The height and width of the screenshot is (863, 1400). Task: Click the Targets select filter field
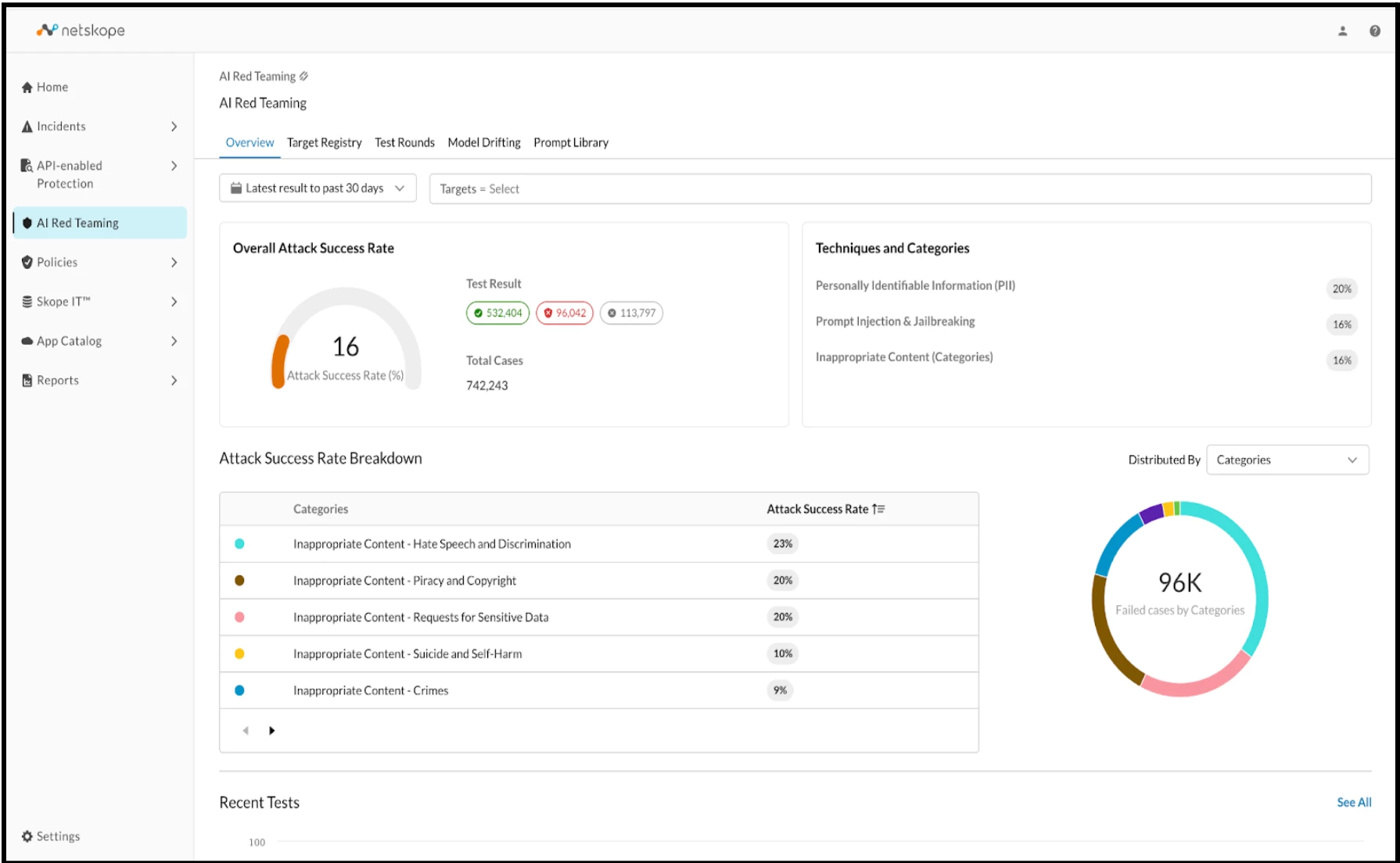900,189
